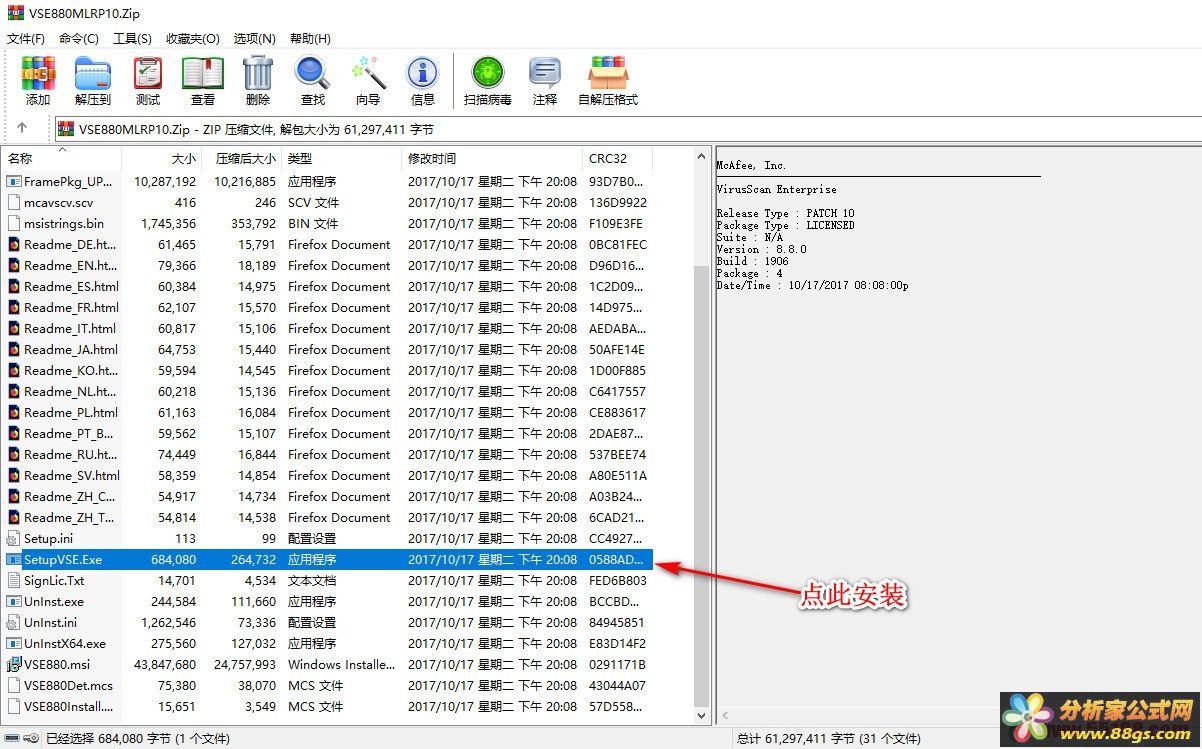Select the Readme_ZH_T... file
The image size is (1202, 749).
tap(70, 517)
